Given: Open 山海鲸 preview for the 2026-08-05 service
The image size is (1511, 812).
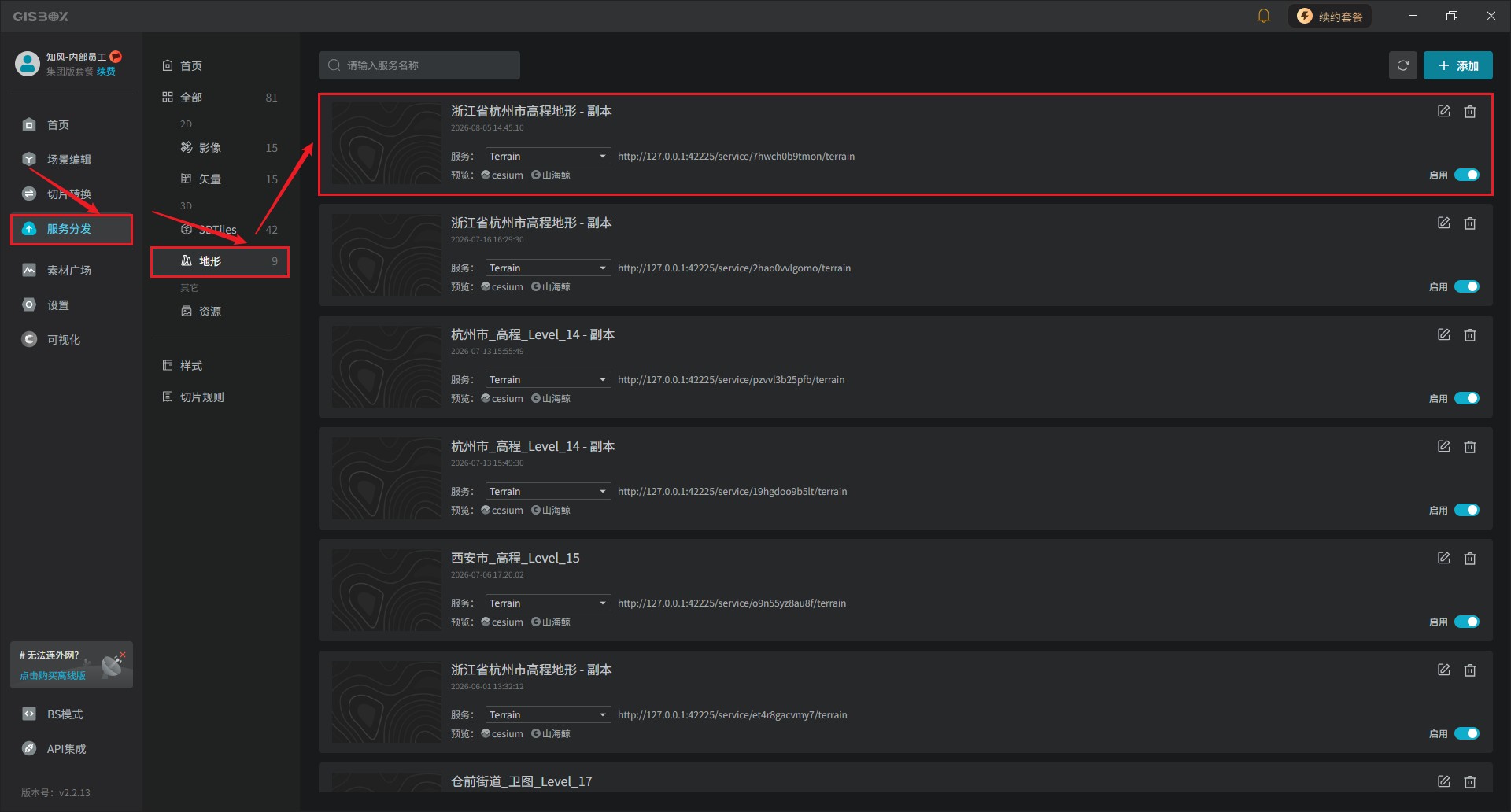Looking at the screenshot, I should coord(551,175).
